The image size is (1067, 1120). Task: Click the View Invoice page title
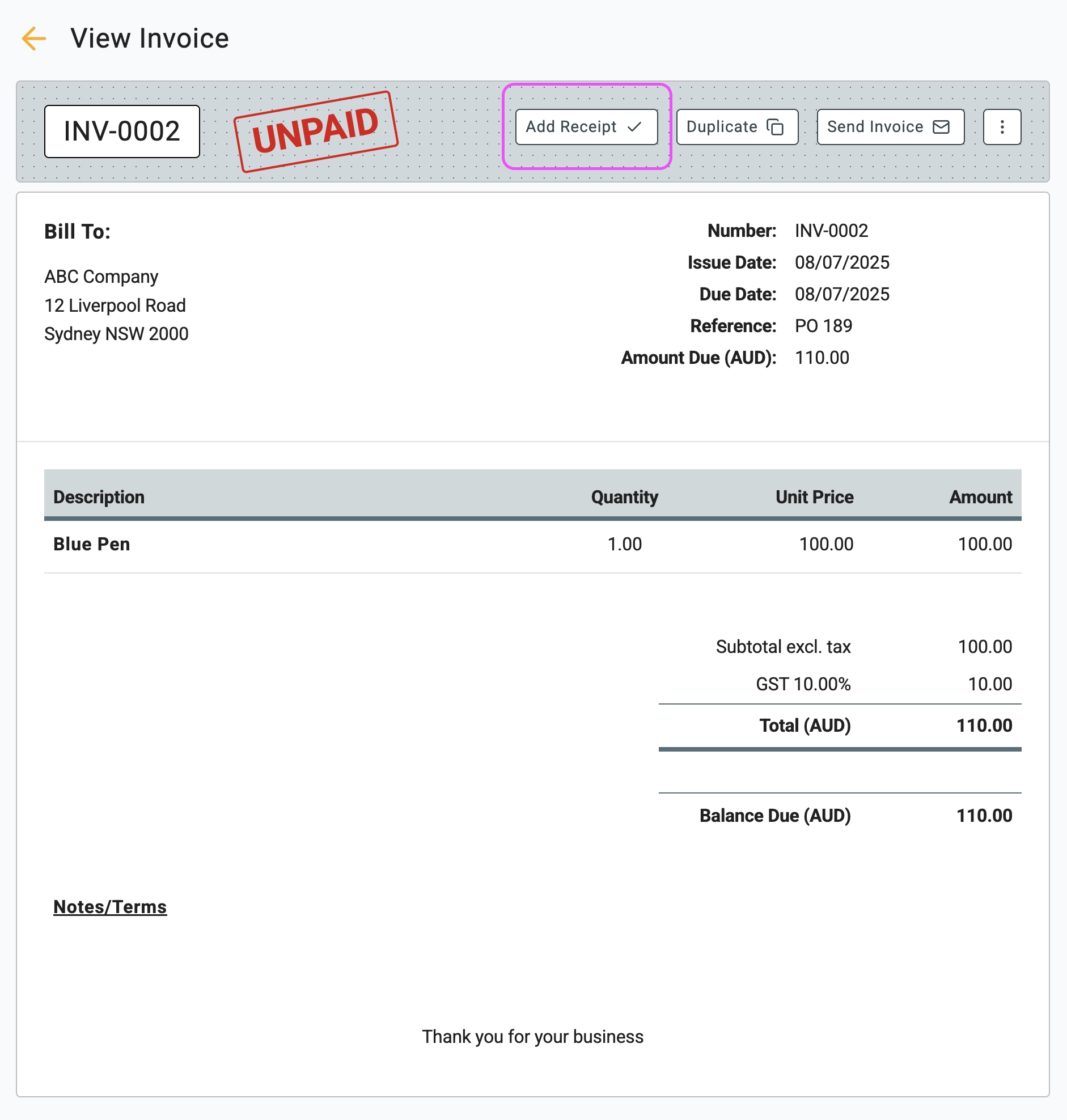click(150, 39)
